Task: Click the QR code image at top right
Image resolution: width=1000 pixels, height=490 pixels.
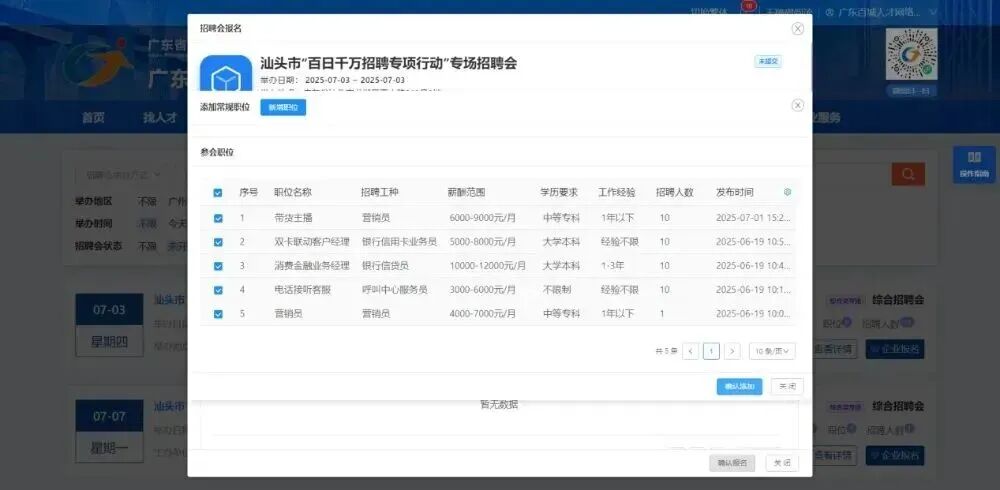Action: 911,56
